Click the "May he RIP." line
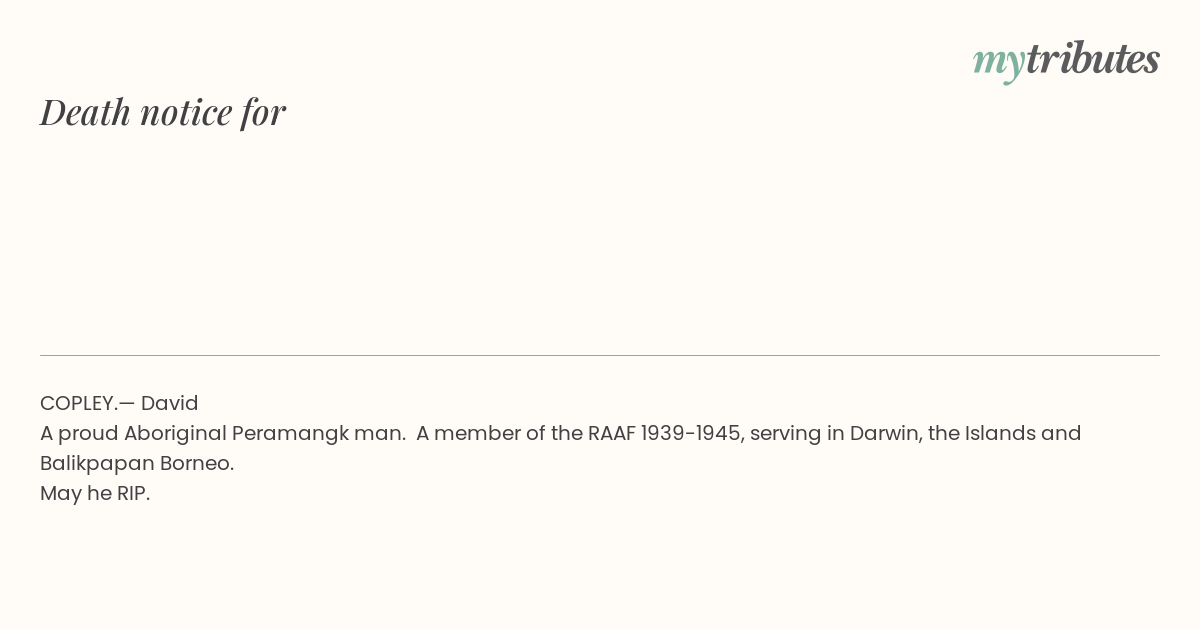 [95, 493]
